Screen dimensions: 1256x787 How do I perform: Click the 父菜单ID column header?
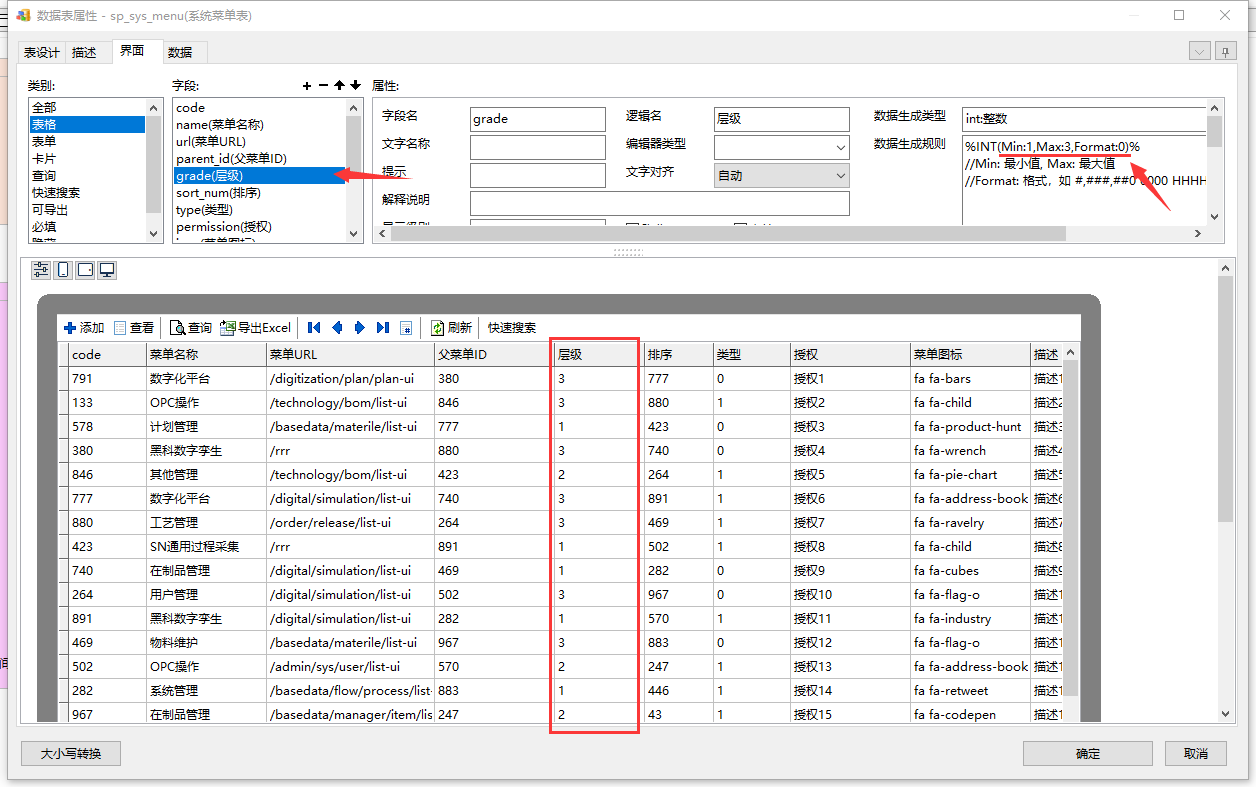coord(493,354)
